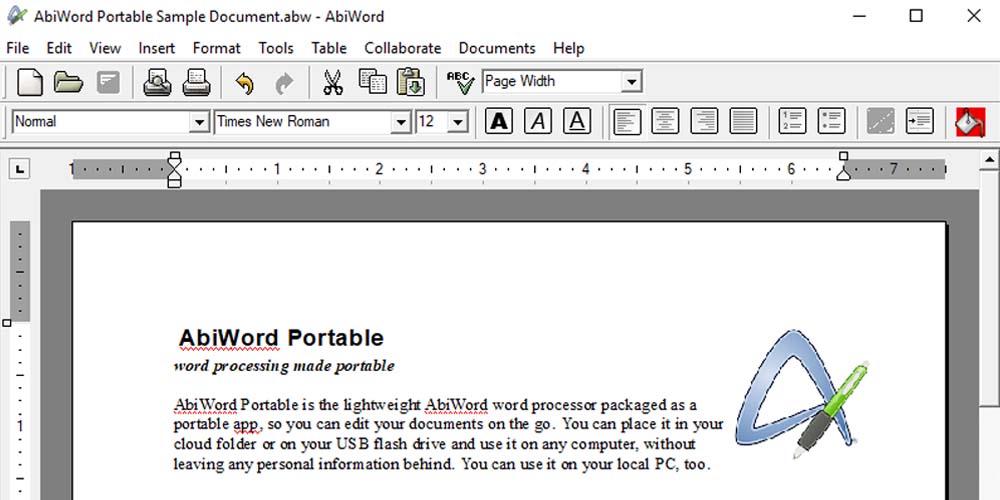Viewport: 1000px width, 500px height.
Task: Open the red paint bucket highlight color
Action: pos(970,122)
